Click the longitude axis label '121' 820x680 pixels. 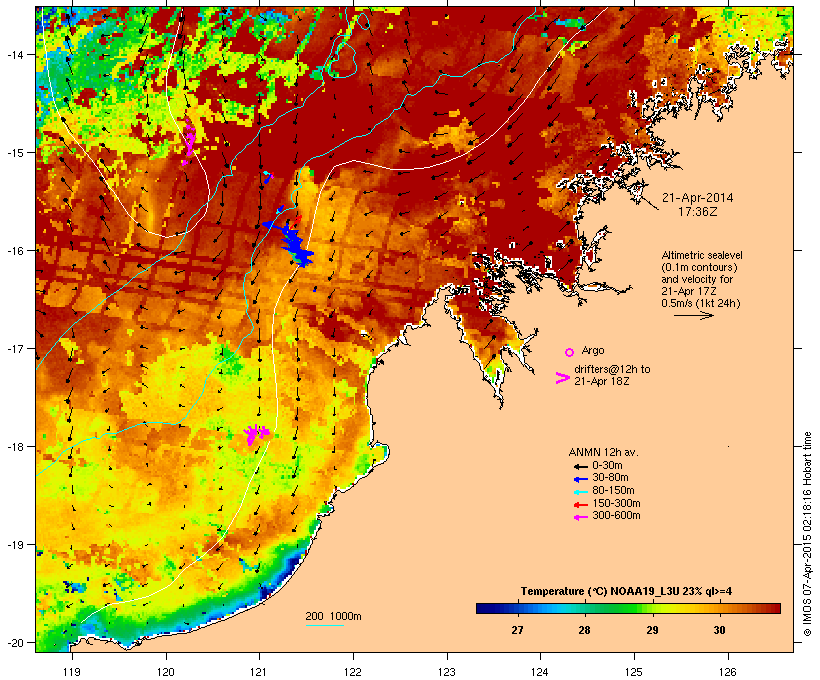(x=259, y=672)
